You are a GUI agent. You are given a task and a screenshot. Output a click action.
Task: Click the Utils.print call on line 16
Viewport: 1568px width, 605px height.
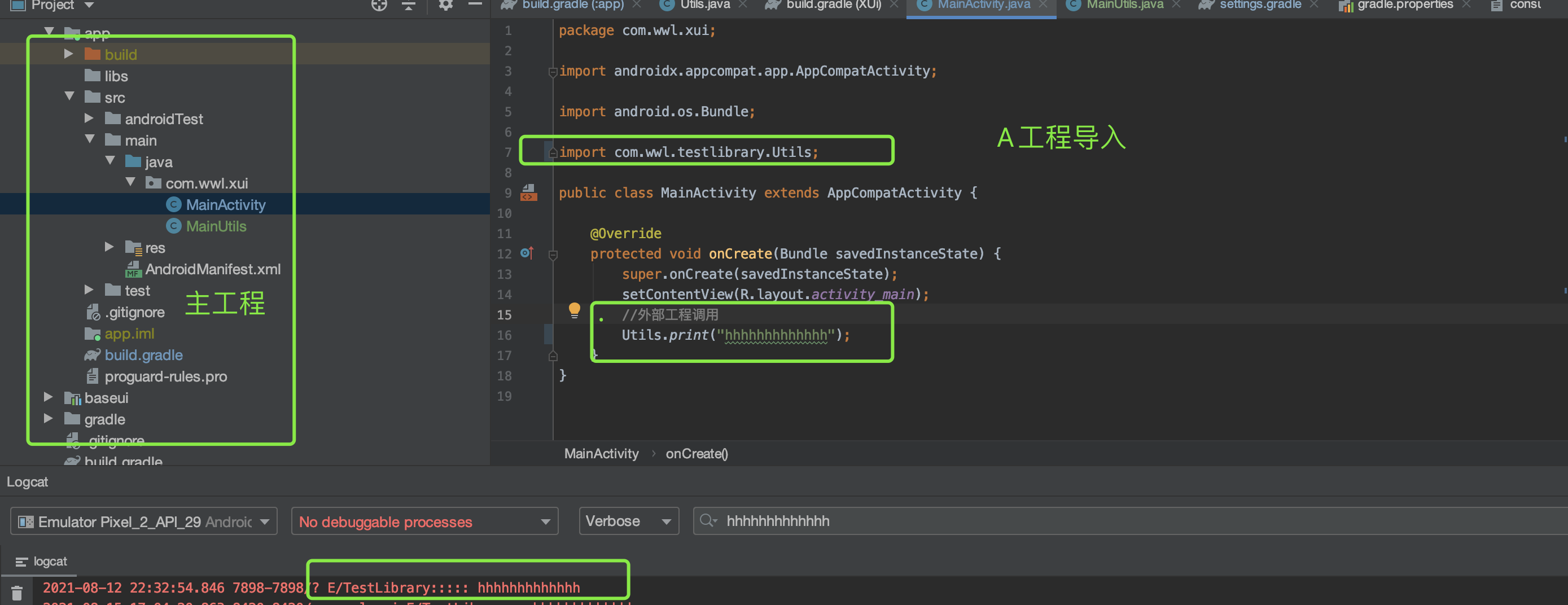735,335
